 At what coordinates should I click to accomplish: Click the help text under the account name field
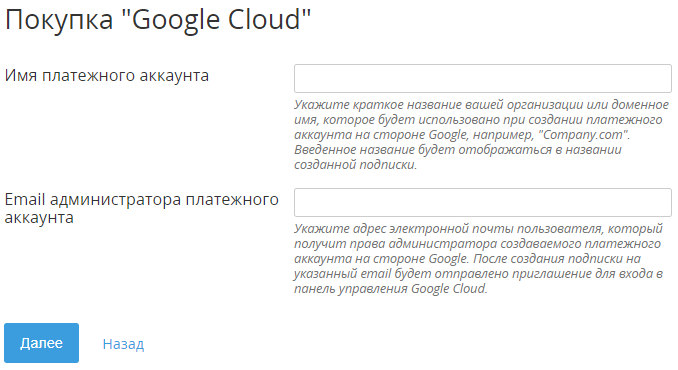482,134
